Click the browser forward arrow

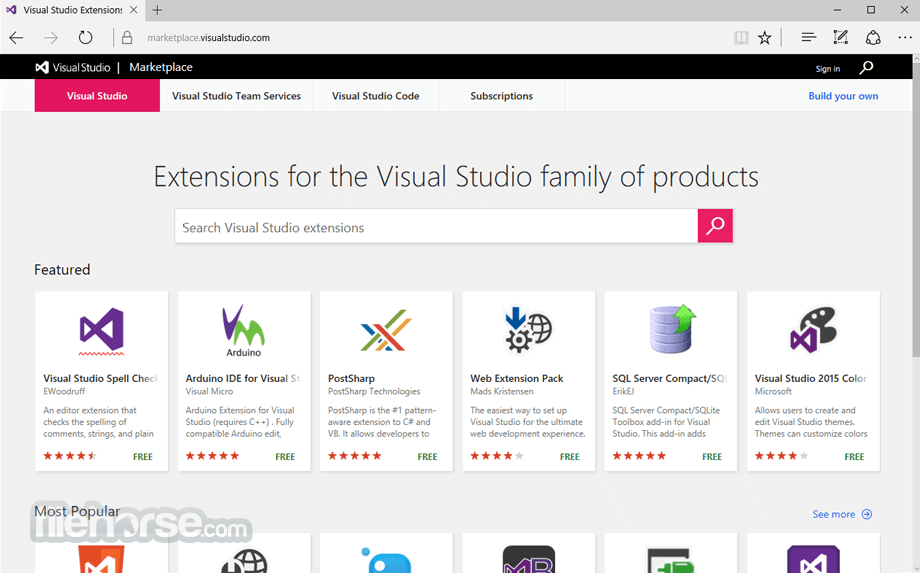click(51, 38)
